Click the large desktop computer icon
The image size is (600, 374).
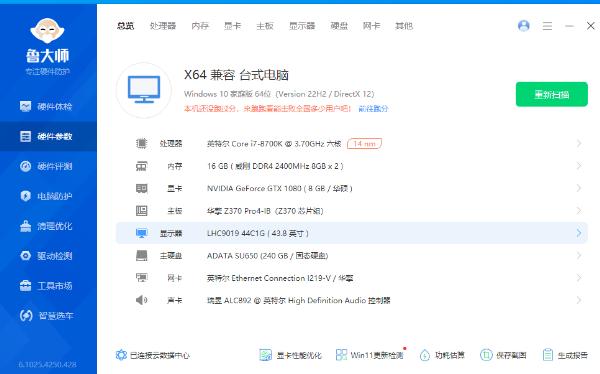[144, 90]
